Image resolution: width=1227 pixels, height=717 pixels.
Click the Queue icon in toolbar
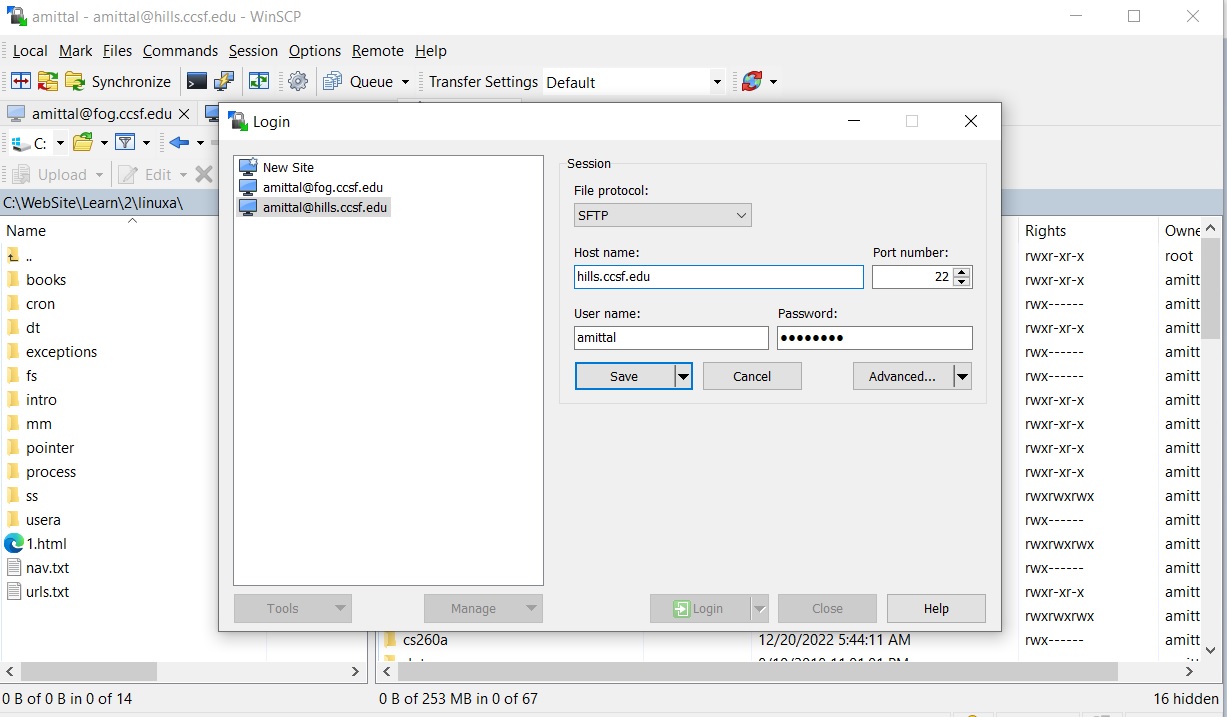(333, 82)
